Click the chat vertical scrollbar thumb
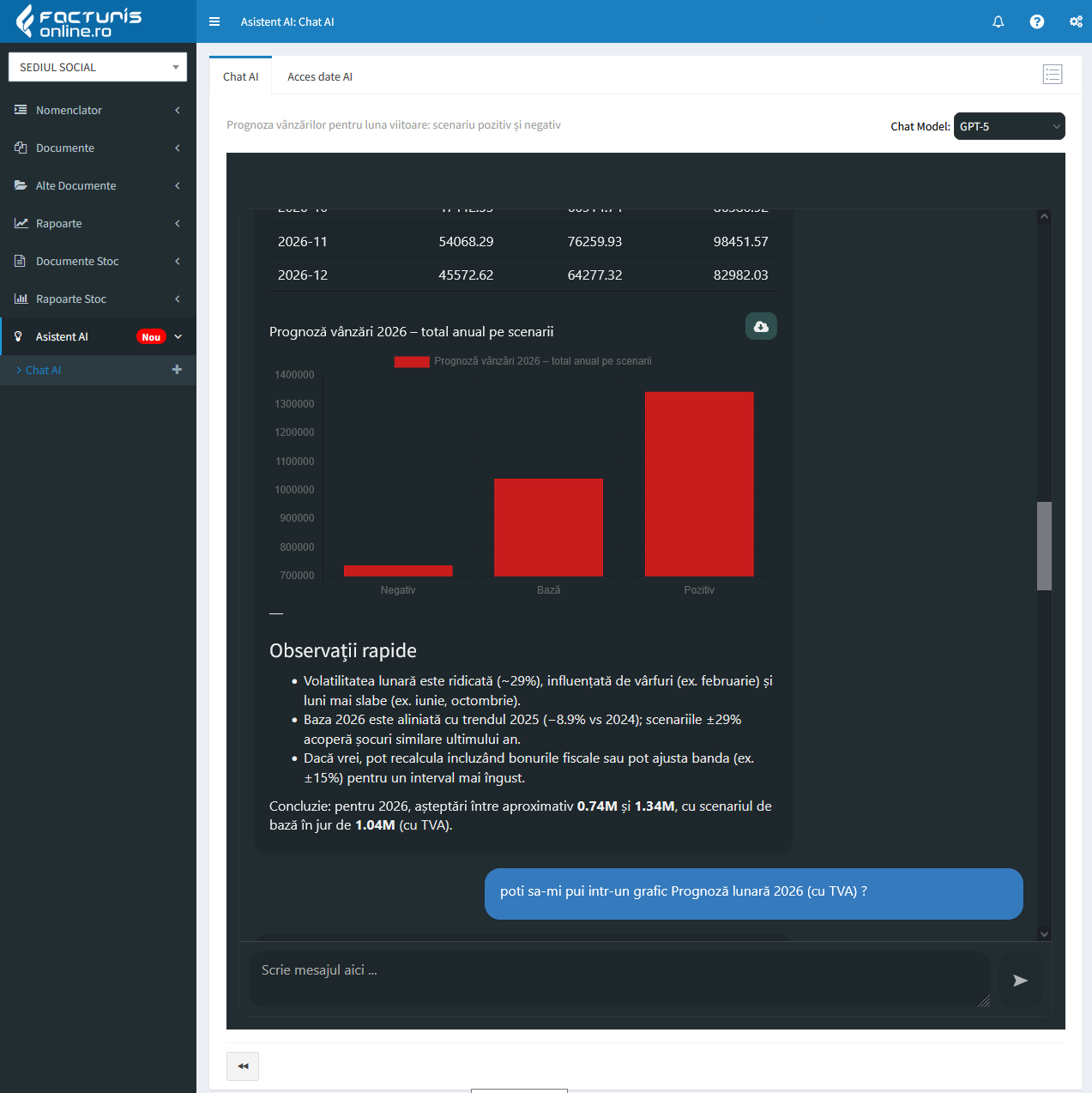 (1044, 546)
